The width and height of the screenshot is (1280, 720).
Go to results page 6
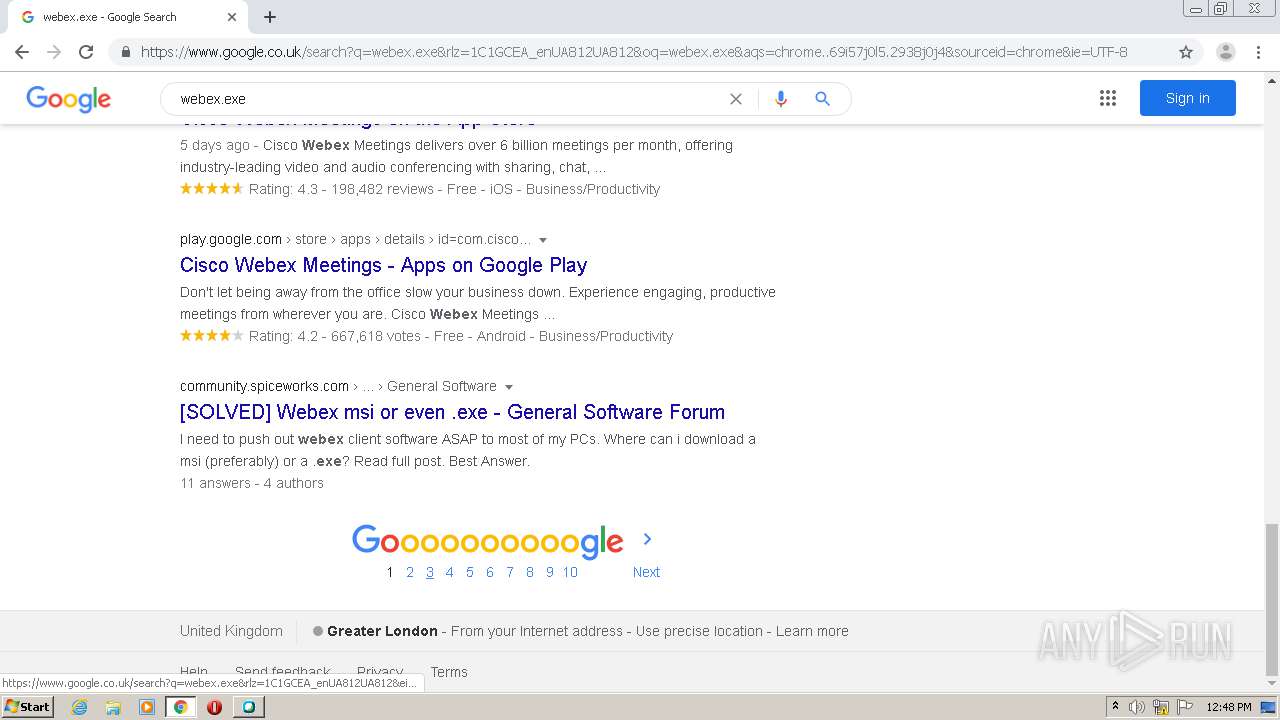point(490,572)
